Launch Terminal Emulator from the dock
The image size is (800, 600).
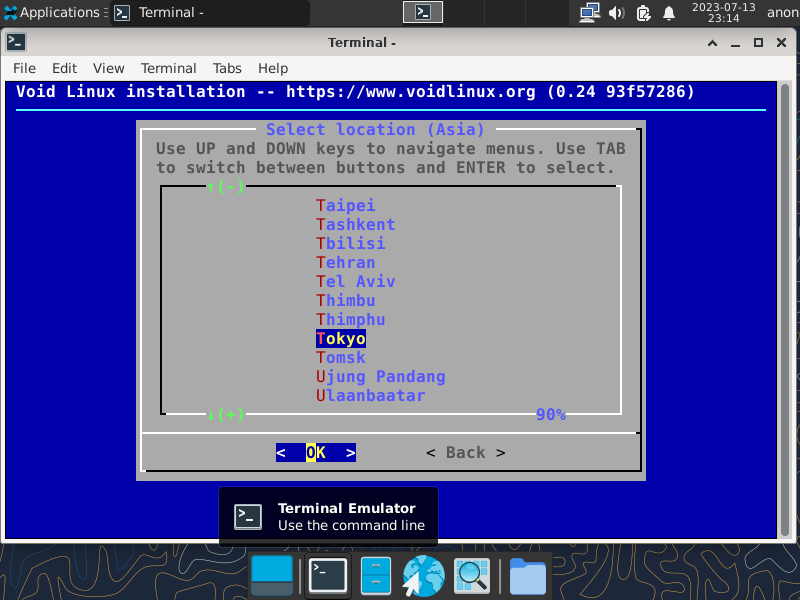tap(328, 576)
